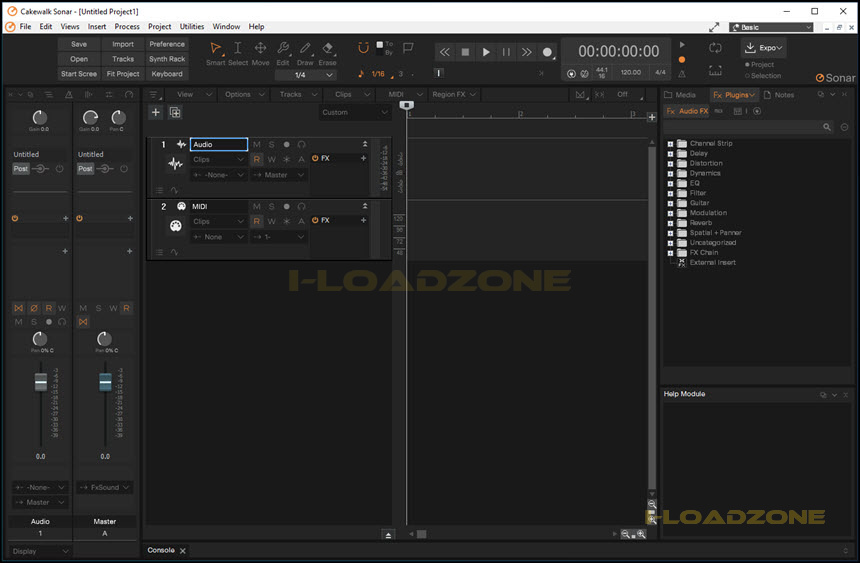Select the Erase tool
Image resolution: width=860 pixels, height=563 pixels.
[x=327, y=53]
